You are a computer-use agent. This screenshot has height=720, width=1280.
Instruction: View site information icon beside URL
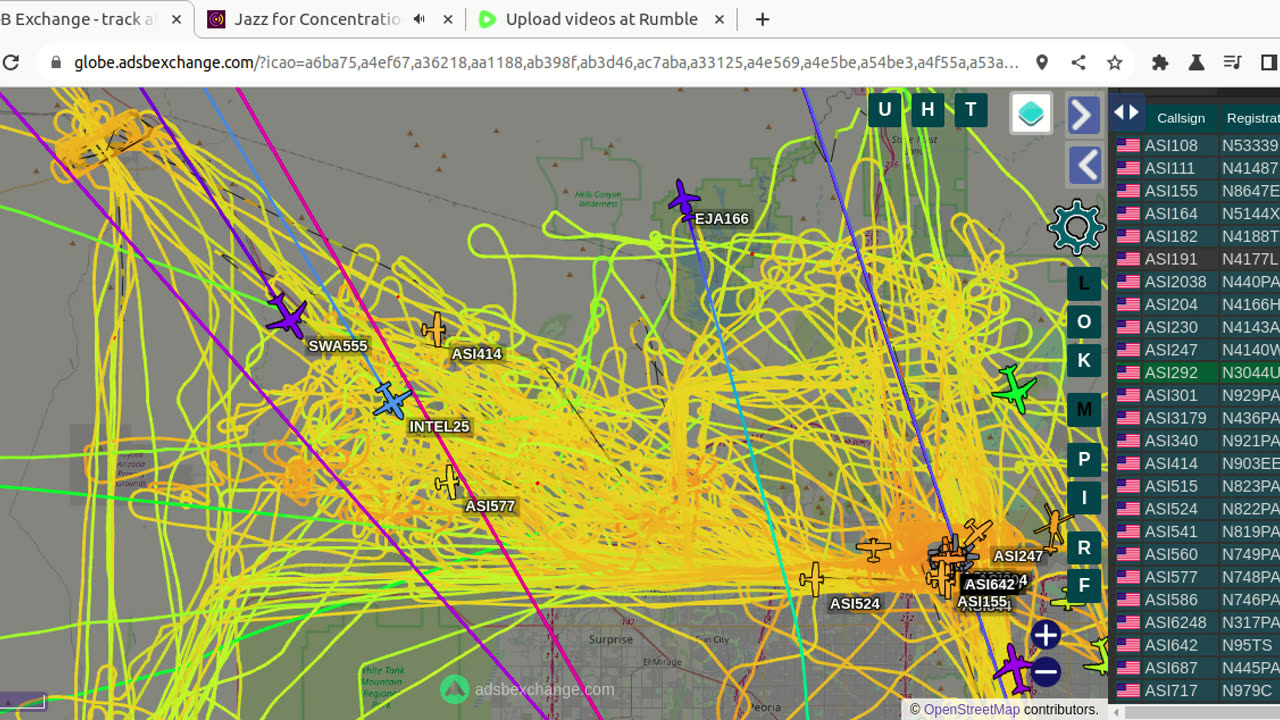tap(55, 62)
